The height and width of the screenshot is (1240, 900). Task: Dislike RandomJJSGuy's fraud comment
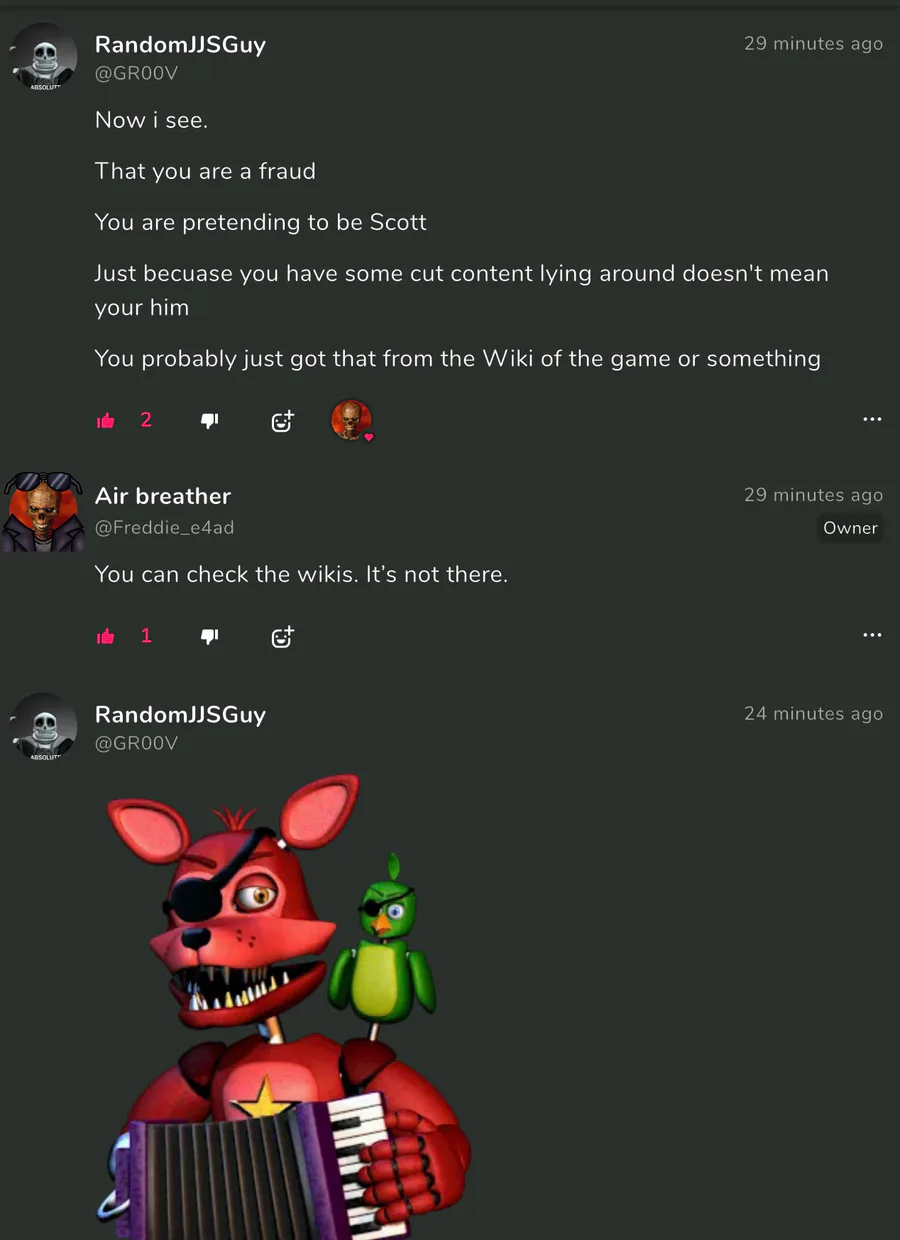(x=209, y=421)
